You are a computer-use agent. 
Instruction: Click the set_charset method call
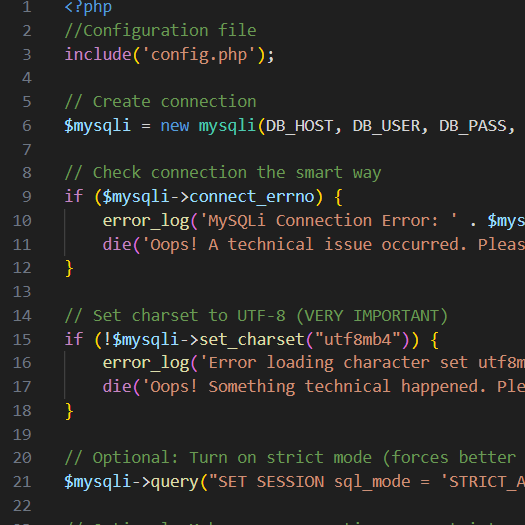tap(252, 339)
